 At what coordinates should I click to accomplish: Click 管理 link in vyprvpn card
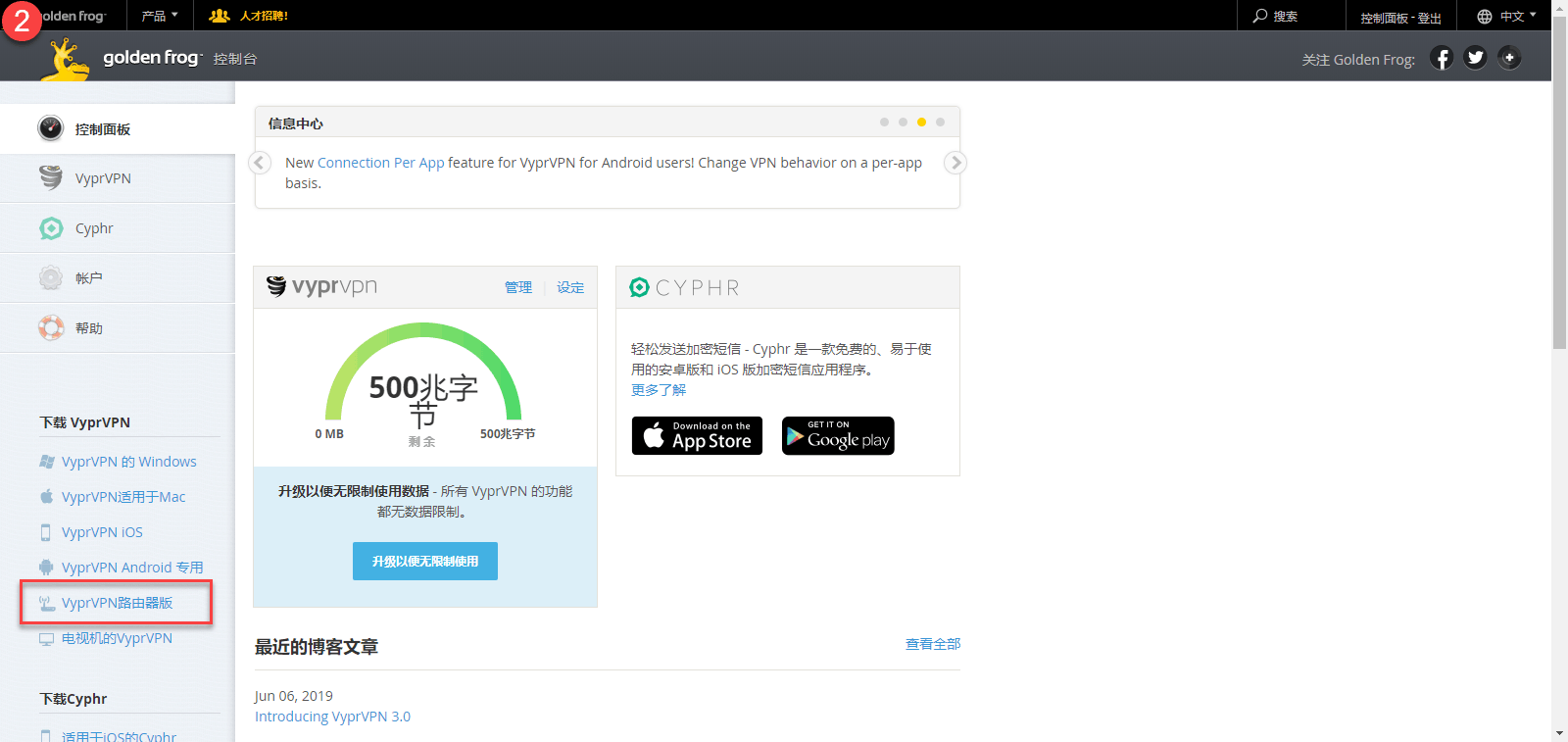click(518, 287)
